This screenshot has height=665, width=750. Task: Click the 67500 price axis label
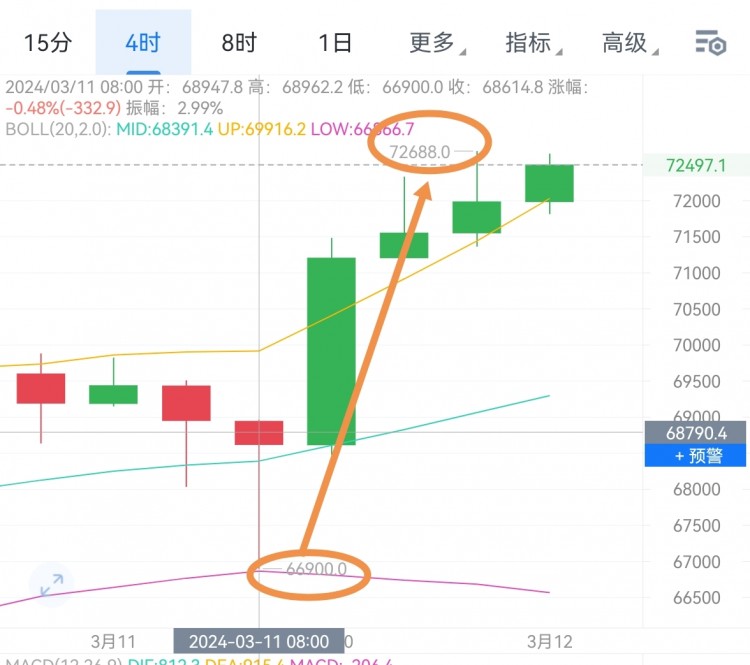696,526
